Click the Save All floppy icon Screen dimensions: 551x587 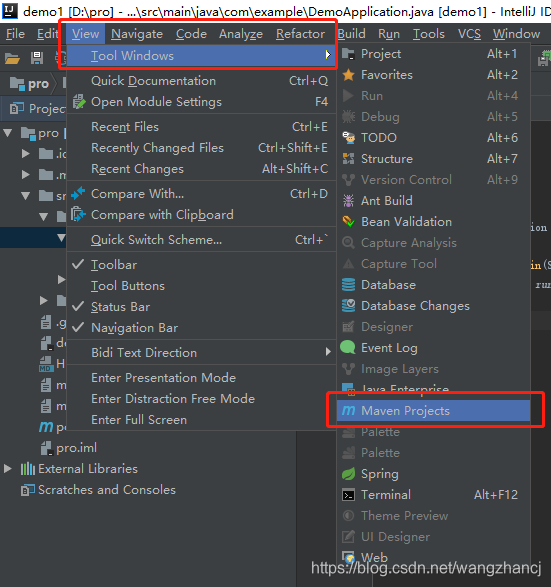37,58
